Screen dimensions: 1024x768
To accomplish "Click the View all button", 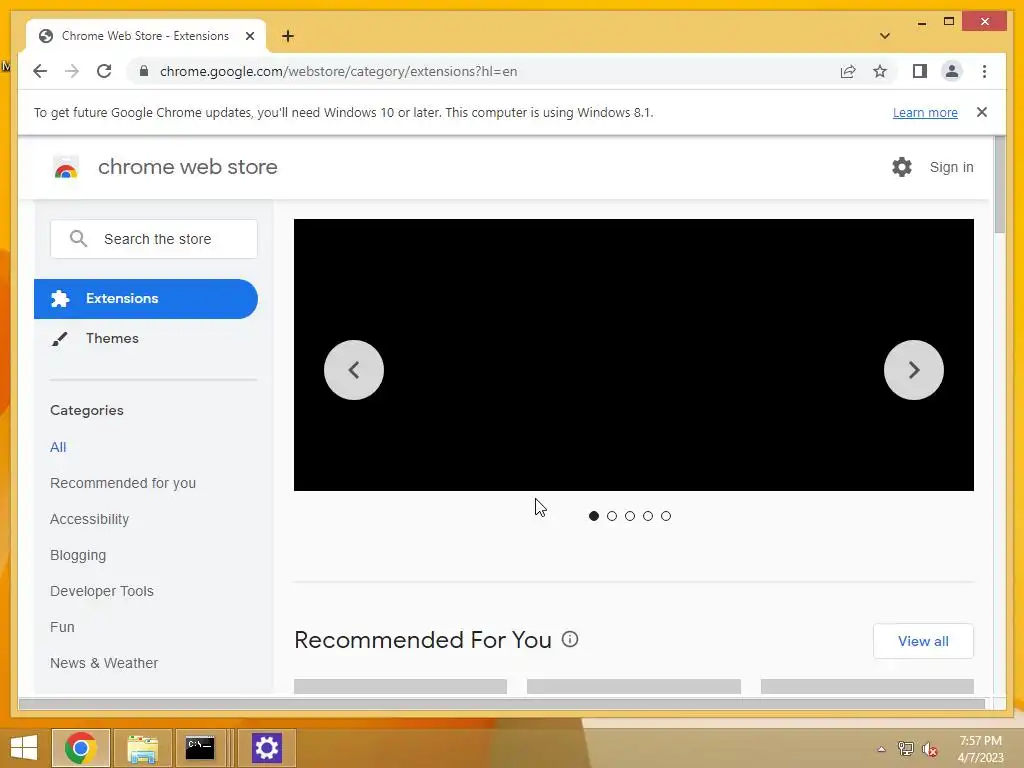I will tap(923, 641).
